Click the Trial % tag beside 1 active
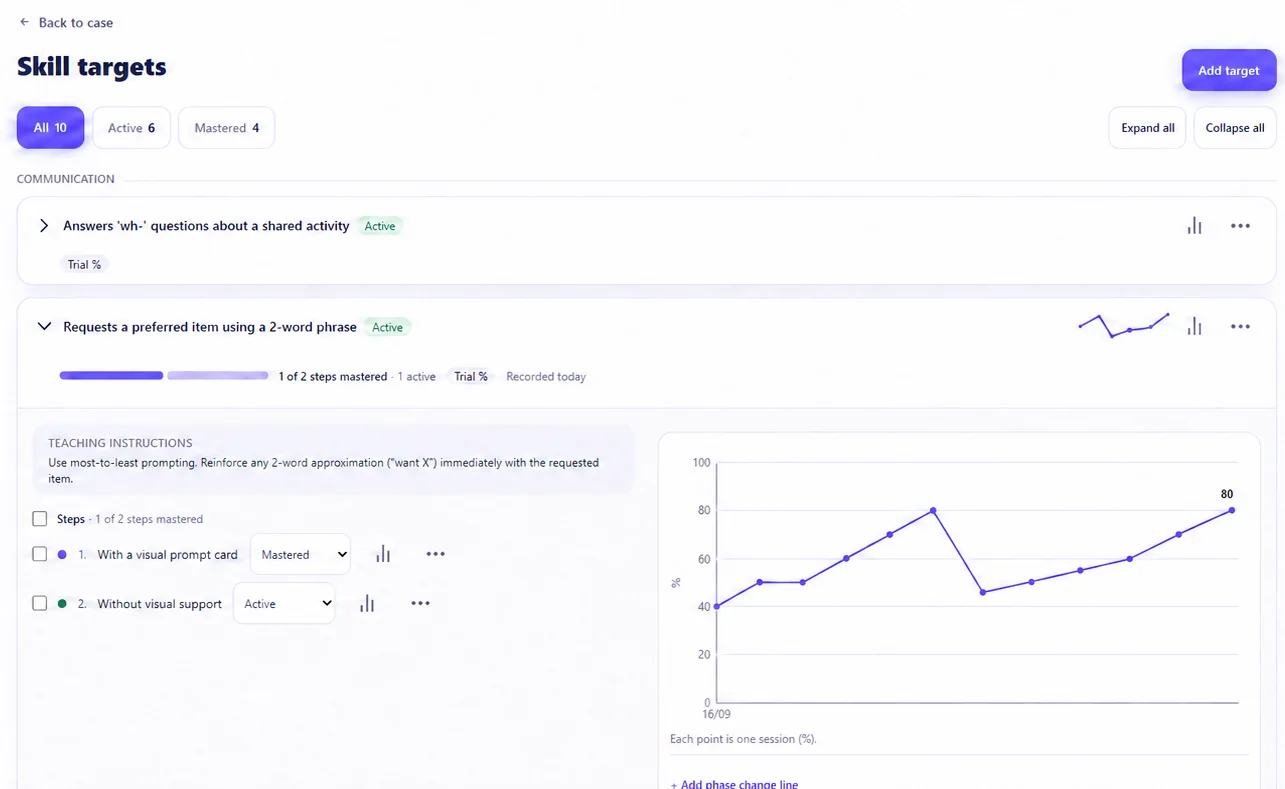This screenshot has width=1285, height=789. 471,377
